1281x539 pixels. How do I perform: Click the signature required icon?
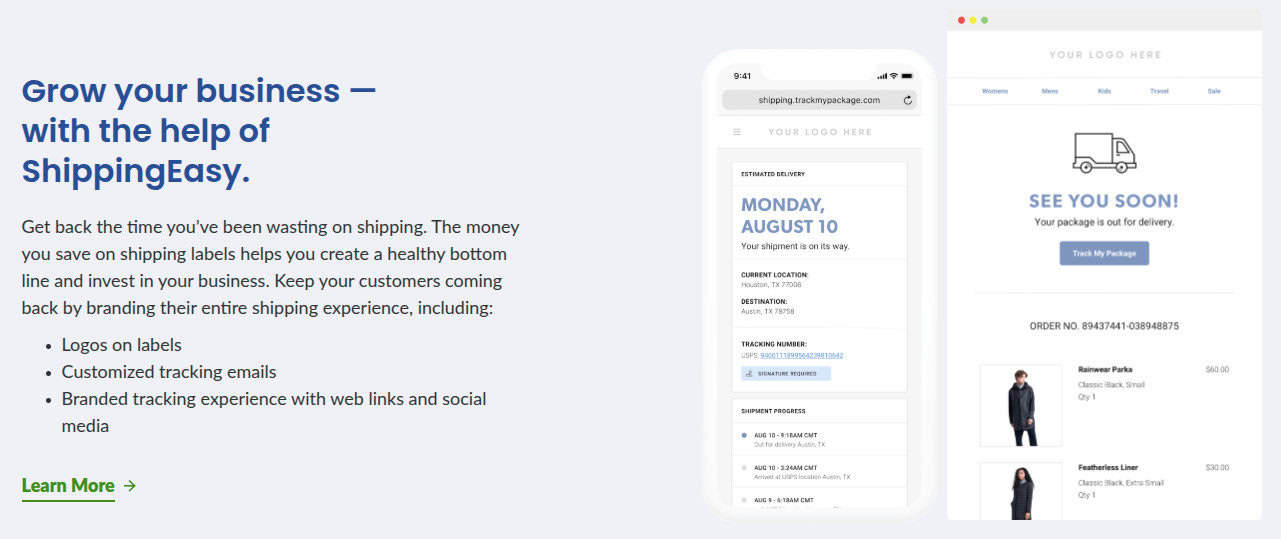coord(749,374)
